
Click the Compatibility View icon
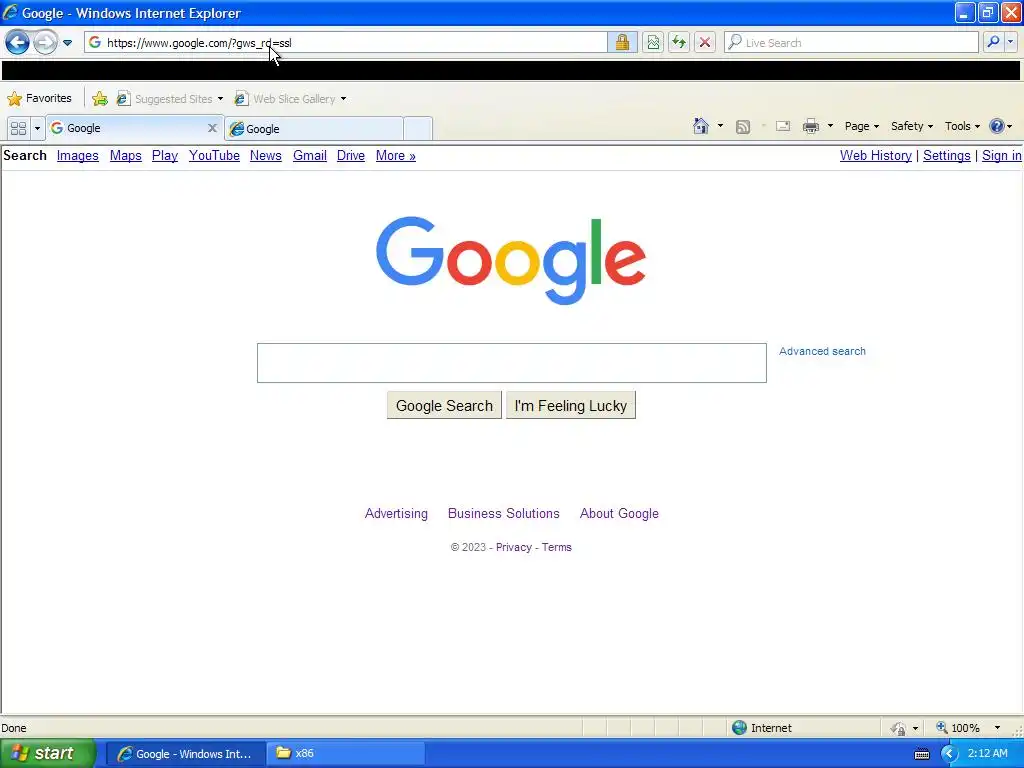coord(653,43)
